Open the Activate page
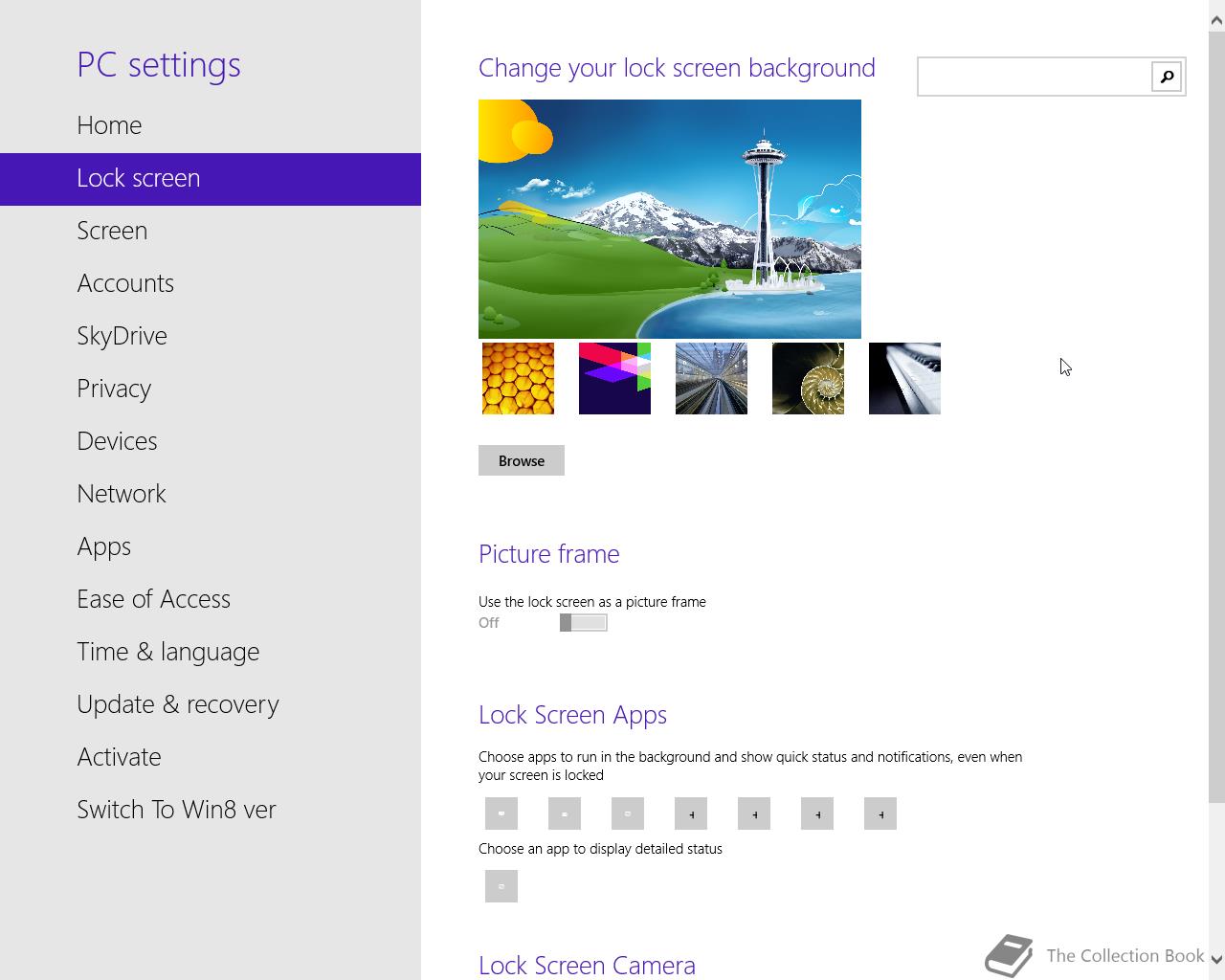This screenshot has width=1225, height=980. point(211,757)
